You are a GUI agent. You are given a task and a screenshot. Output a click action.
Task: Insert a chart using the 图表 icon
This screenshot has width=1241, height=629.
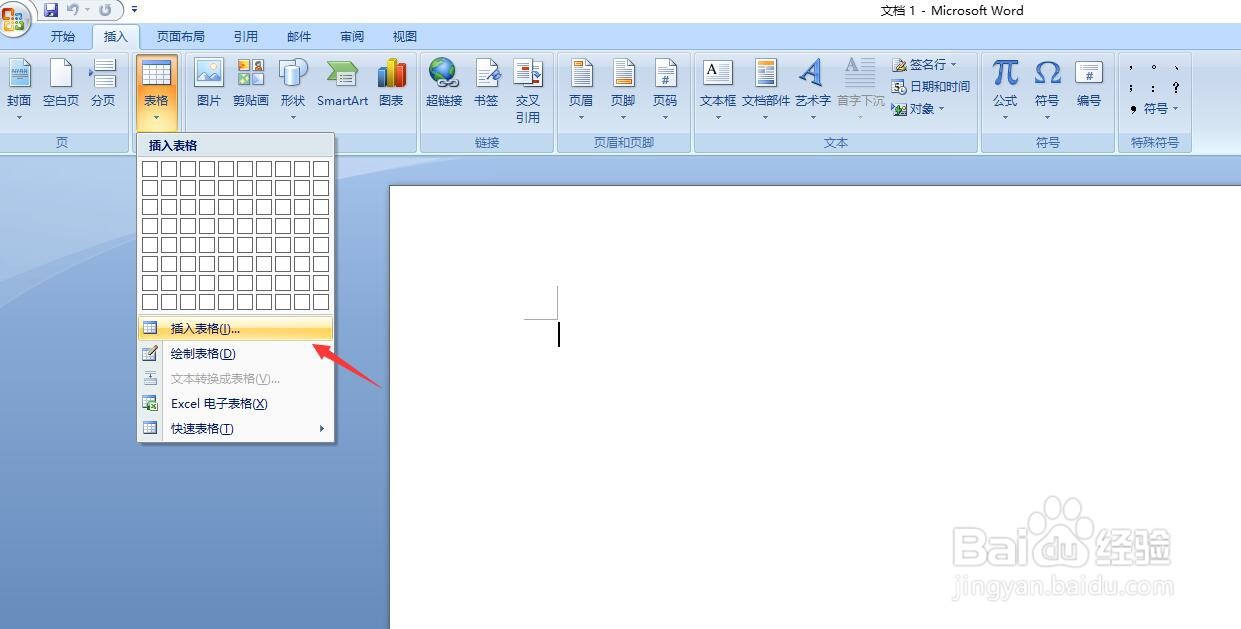pos(391,85)
